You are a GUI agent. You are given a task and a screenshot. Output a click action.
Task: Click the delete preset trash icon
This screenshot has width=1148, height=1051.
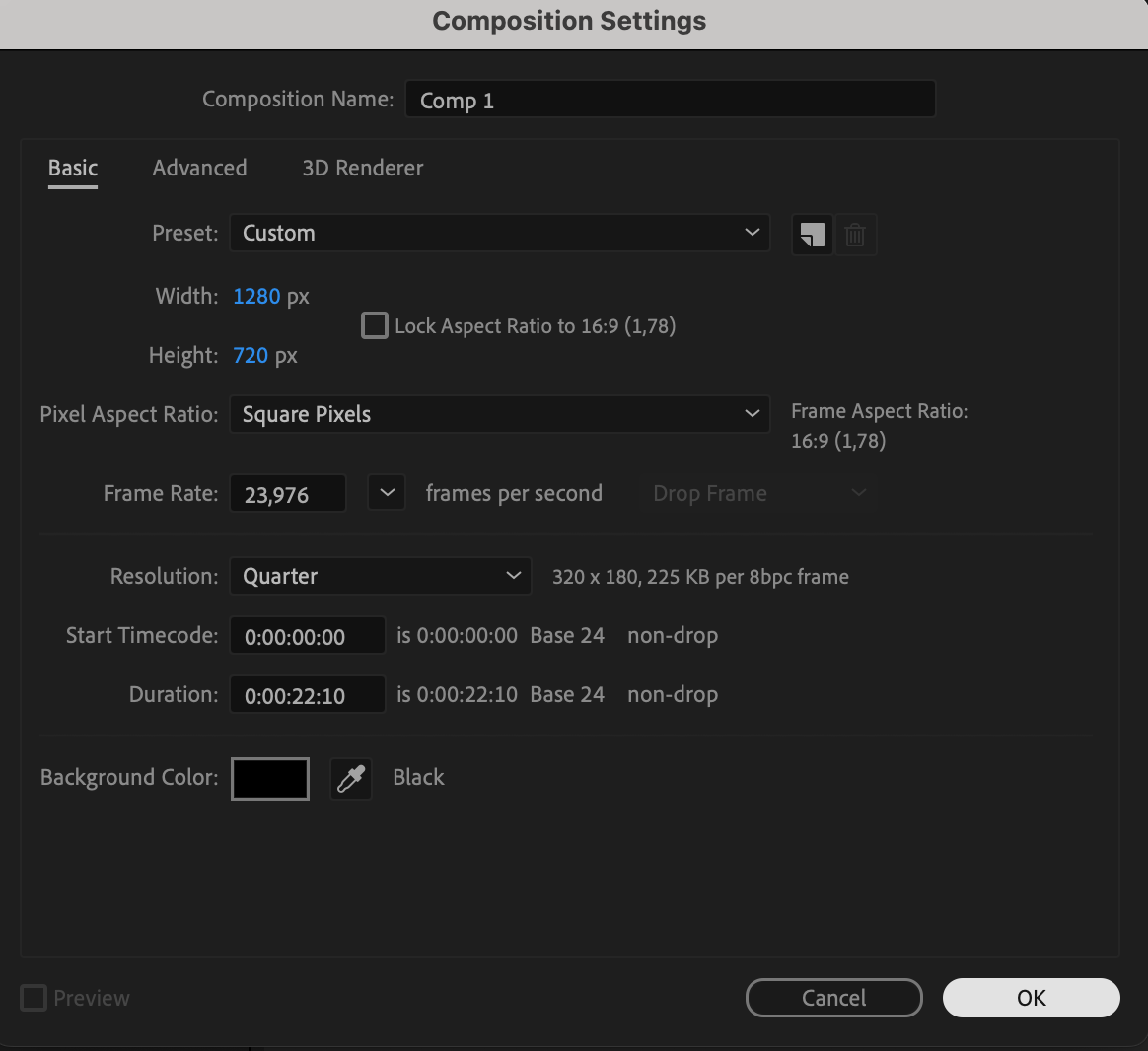pyautogui.click(x=855, y=236)
